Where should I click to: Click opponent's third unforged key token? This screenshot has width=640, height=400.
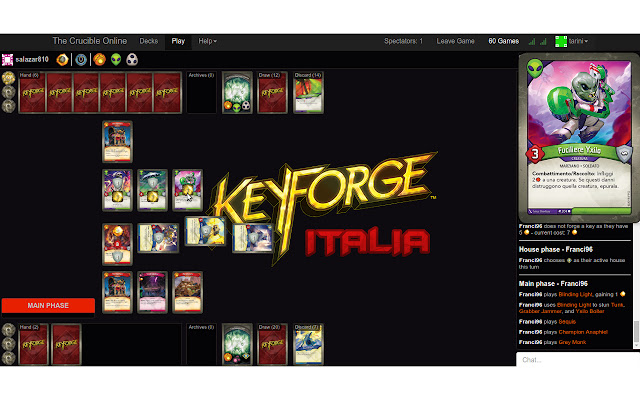point(9,106)
